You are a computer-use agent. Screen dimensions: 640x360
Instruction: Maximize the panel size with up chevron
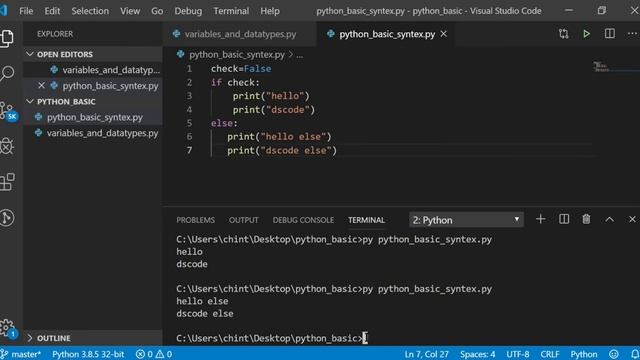[609, 220]
